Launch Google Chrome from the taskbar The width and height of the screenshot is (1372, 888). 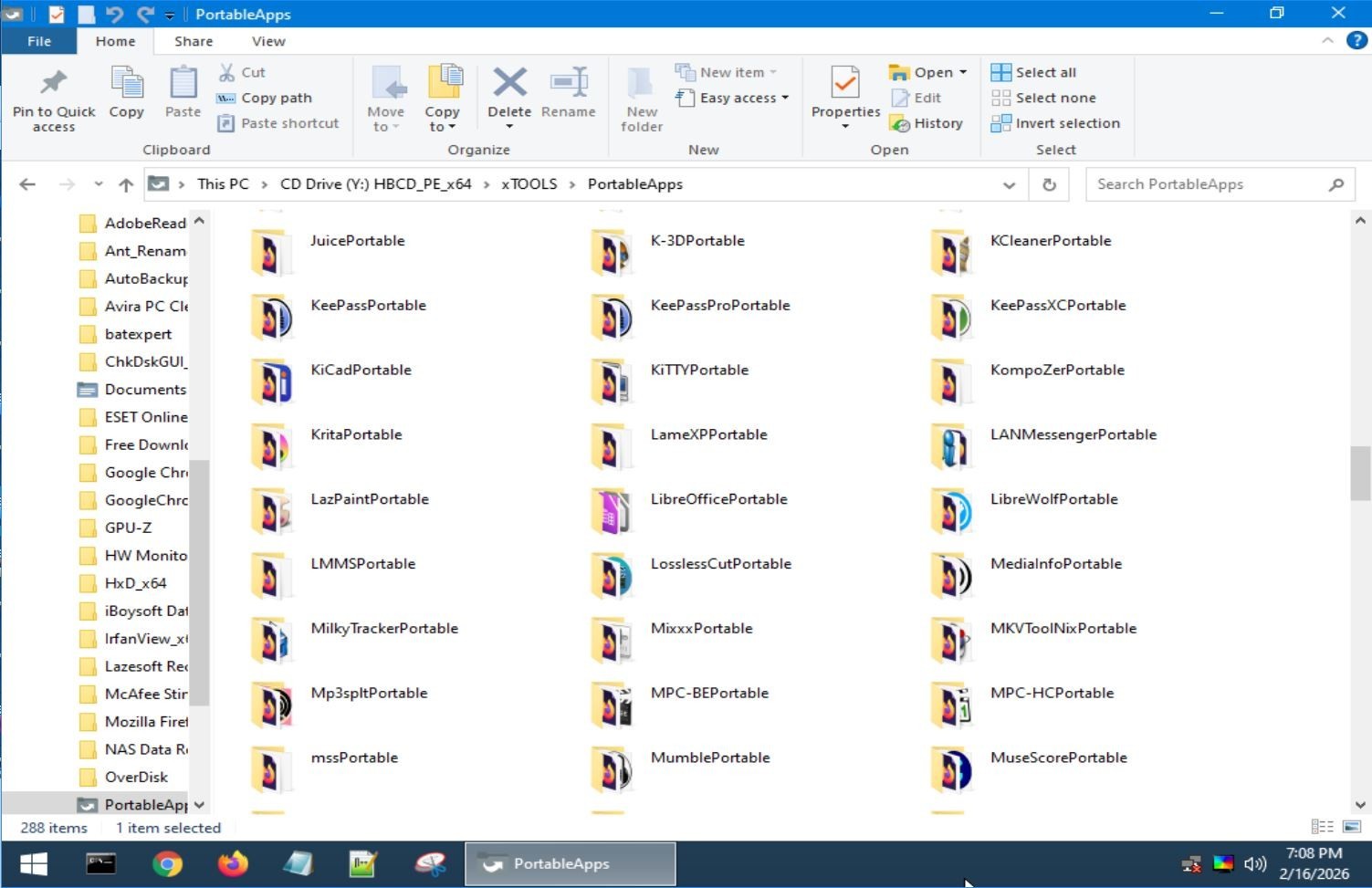point(167,863)
